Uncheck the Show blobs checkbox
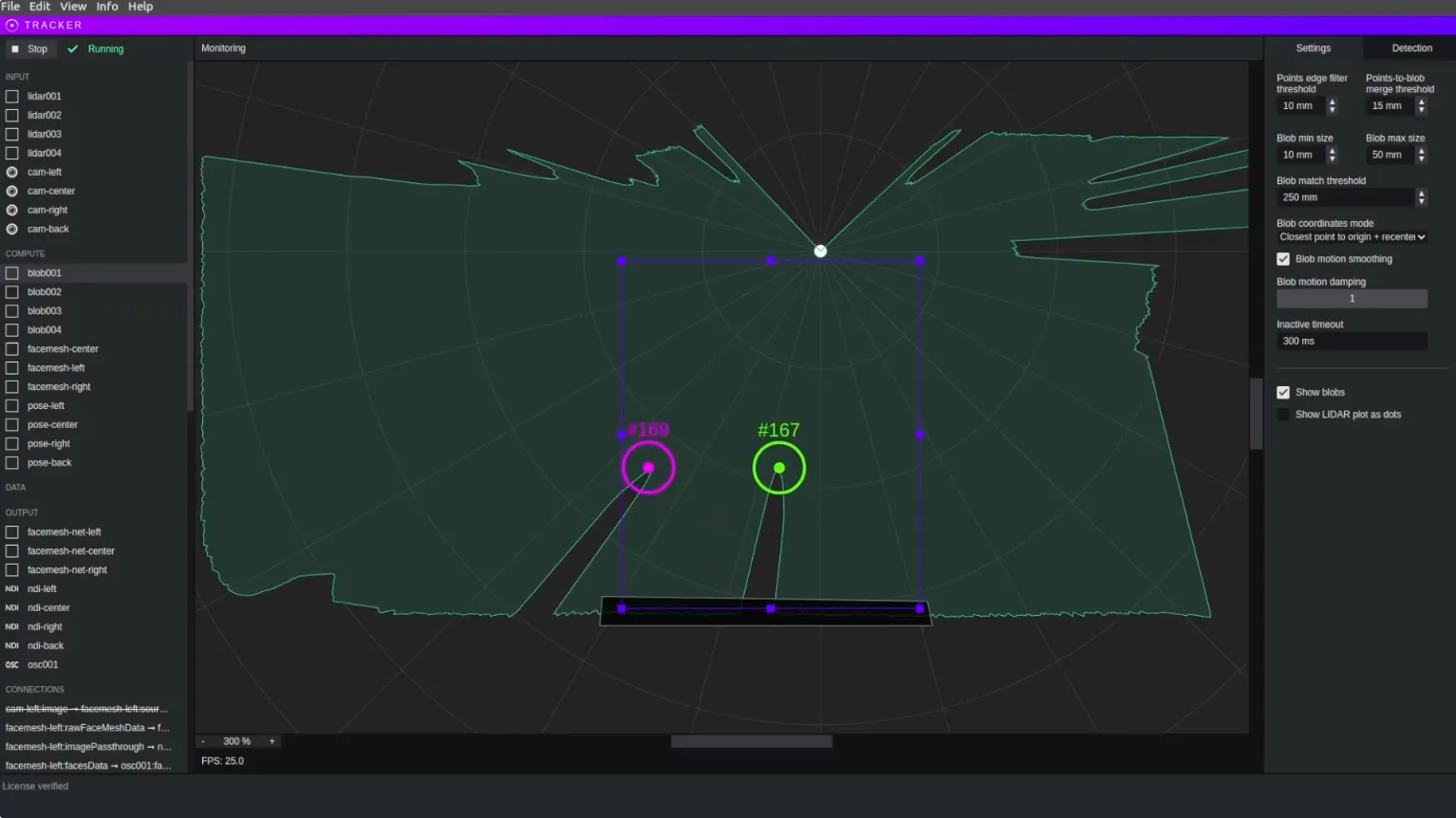Viewport: 1456px width, 818px height. coord(1283,392)
